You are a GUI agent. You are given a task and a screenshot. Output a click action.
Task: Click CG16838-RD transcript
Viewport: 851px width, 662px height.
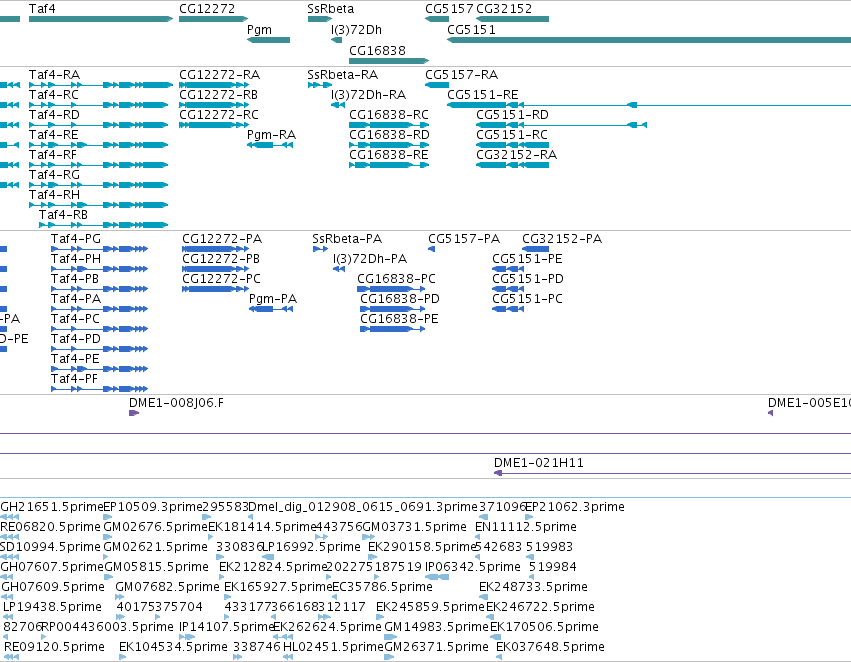click(x=389, y=145)
